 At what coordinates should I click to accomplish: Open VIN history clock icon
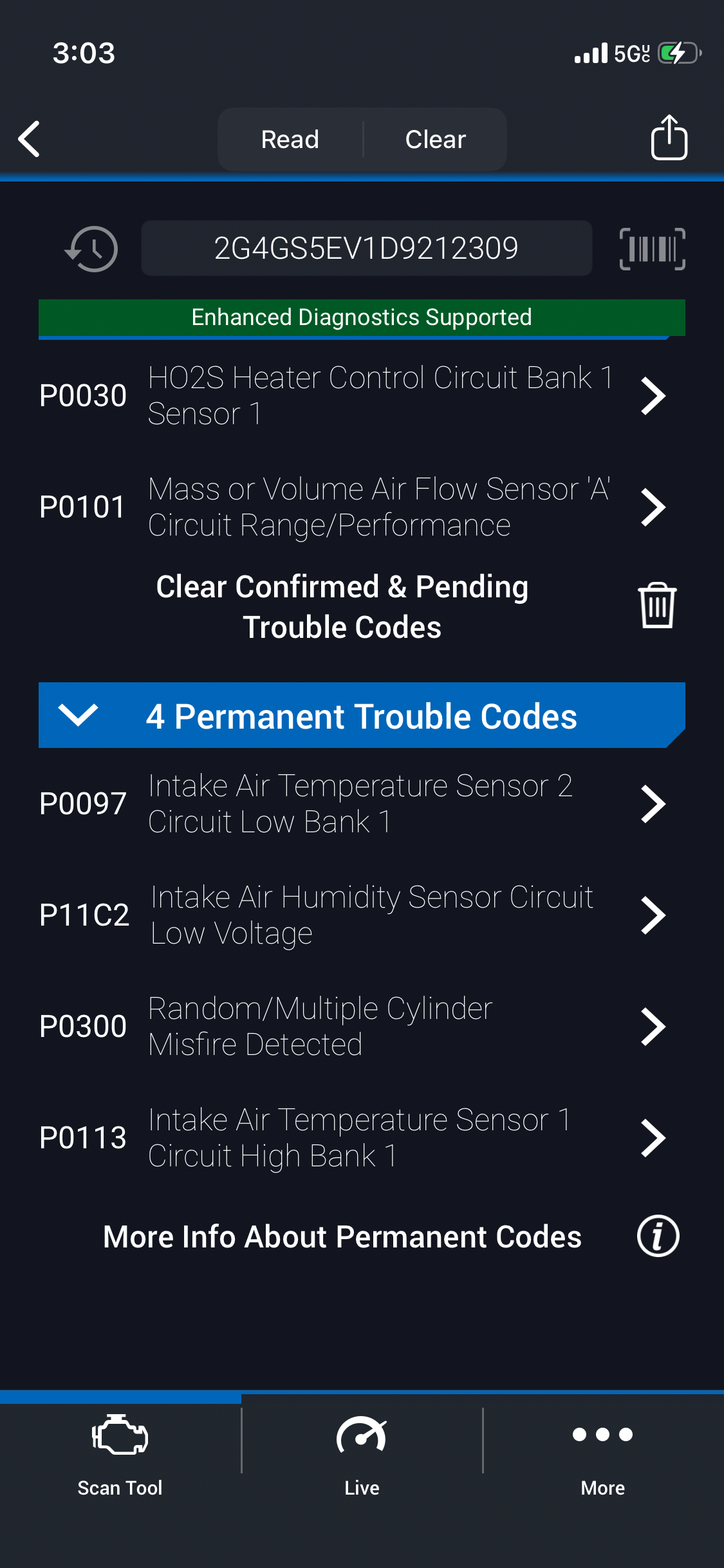(92, 249)
